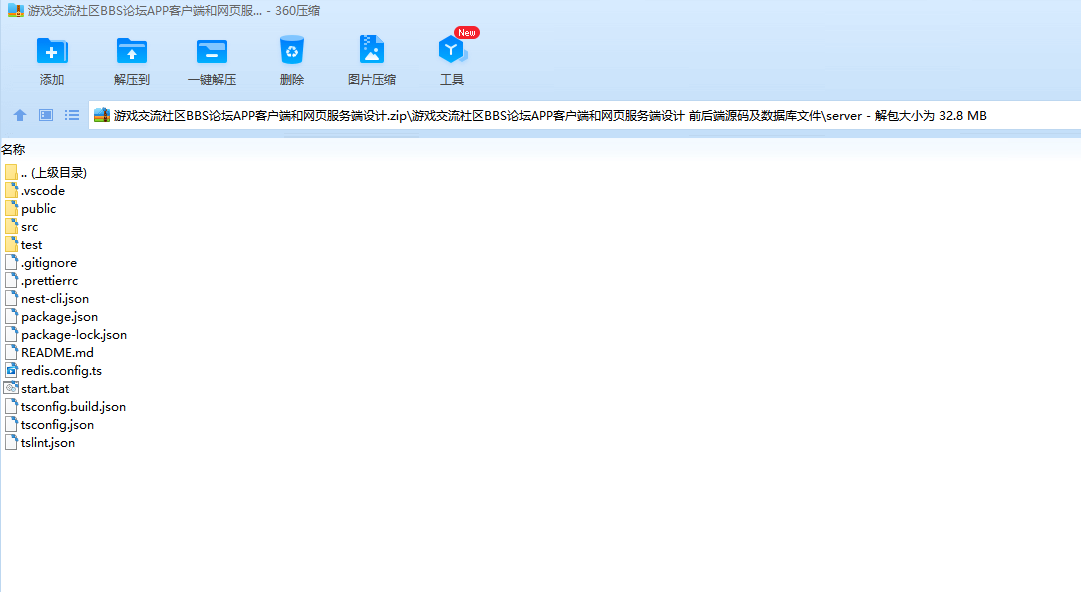This screenshot has width=1081, height=592.
Task: Open the 工具 (Tools) icon marked New
Action: pos(452,50)
